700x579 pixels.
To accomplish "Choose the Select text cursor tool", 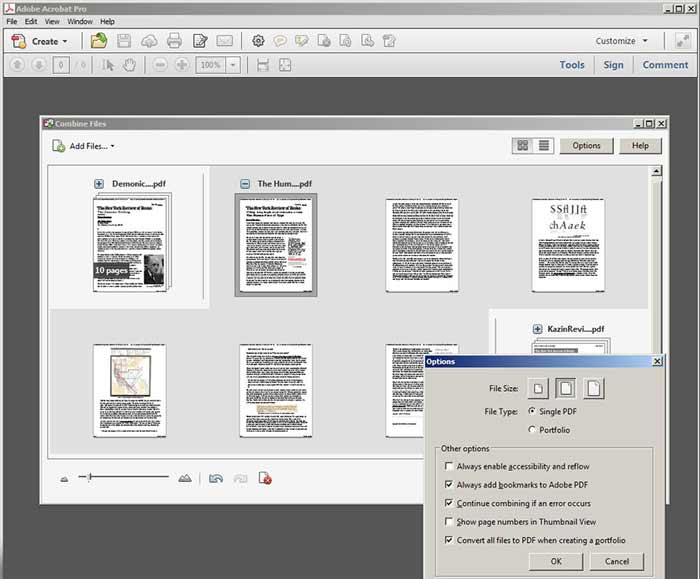I will 108,65.
